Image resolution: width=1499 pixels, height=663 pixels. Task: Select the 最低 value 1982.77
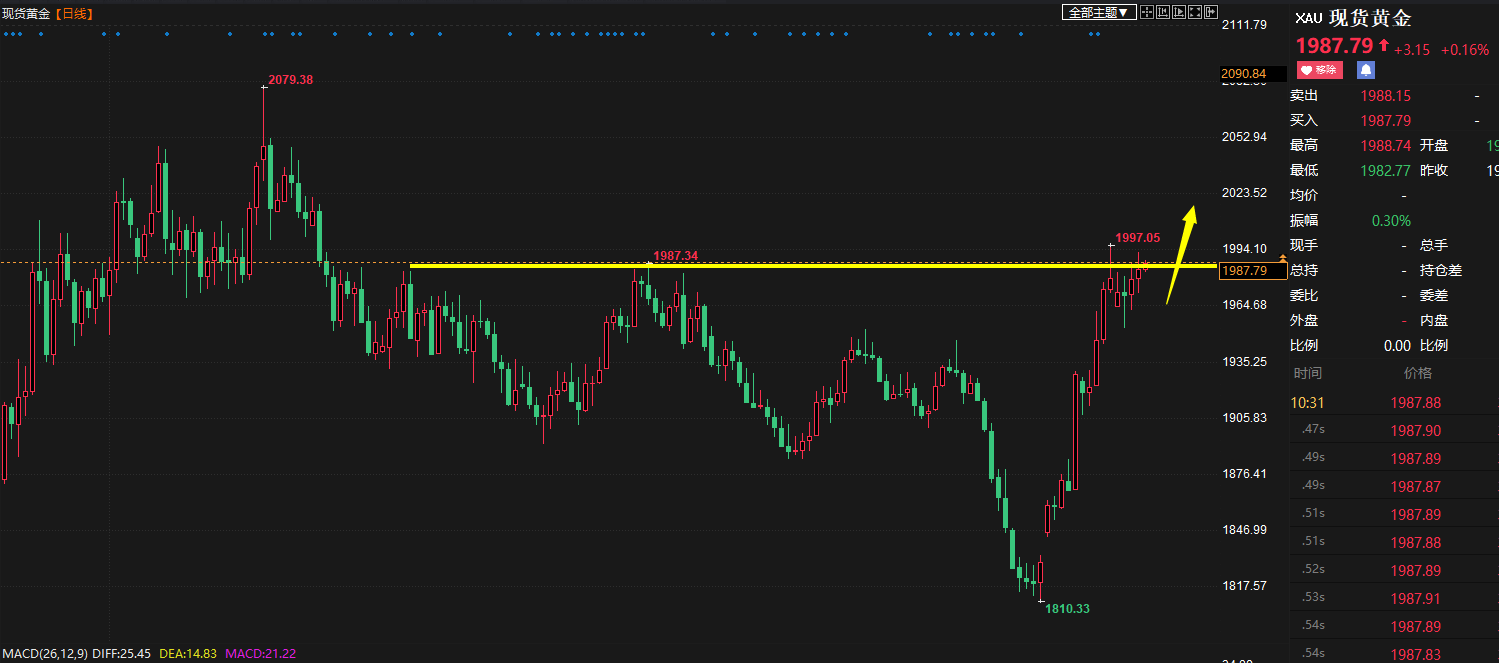click(1386, 171)
